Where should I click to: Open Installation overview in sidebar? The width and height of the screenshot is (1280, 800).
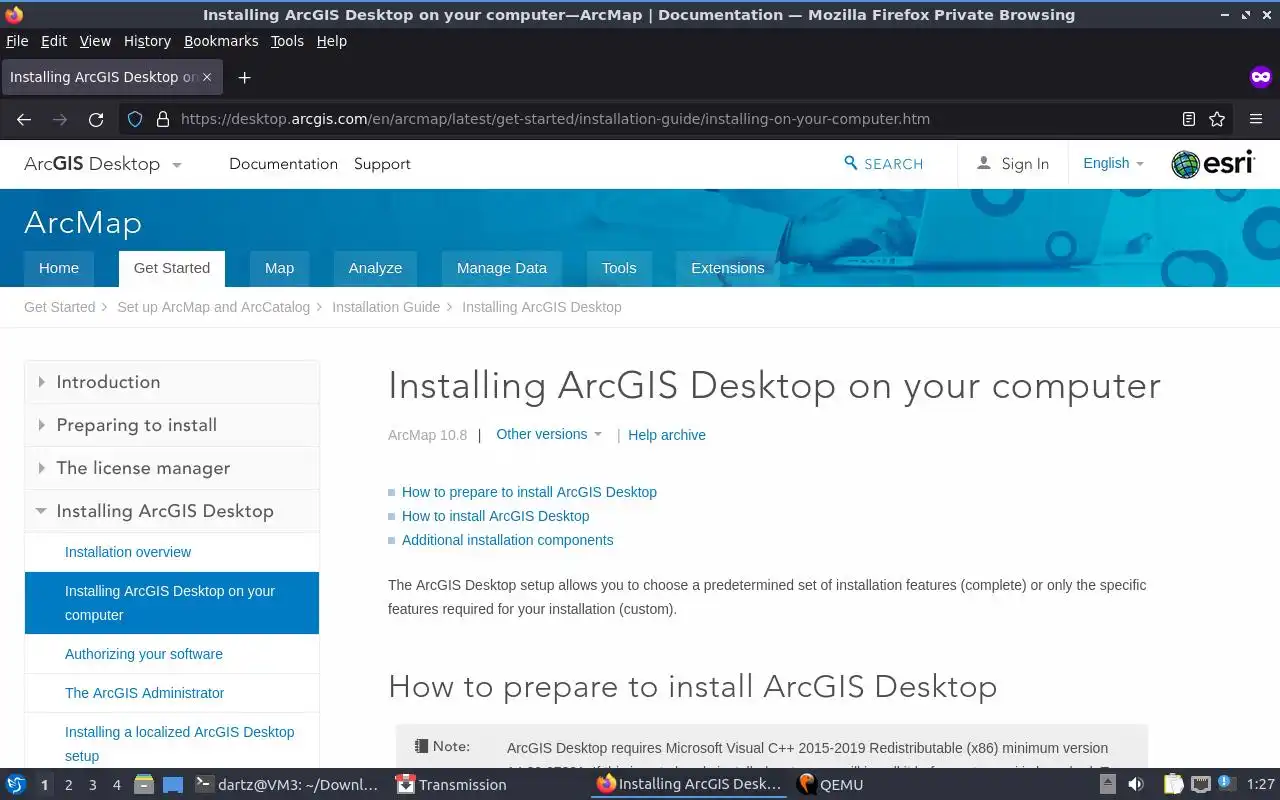coord(128,552)
